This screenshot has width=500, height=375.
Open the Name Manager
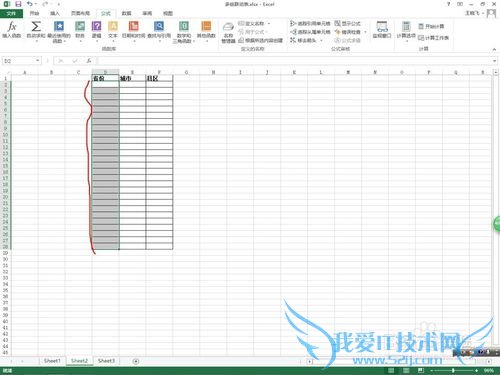228,33
